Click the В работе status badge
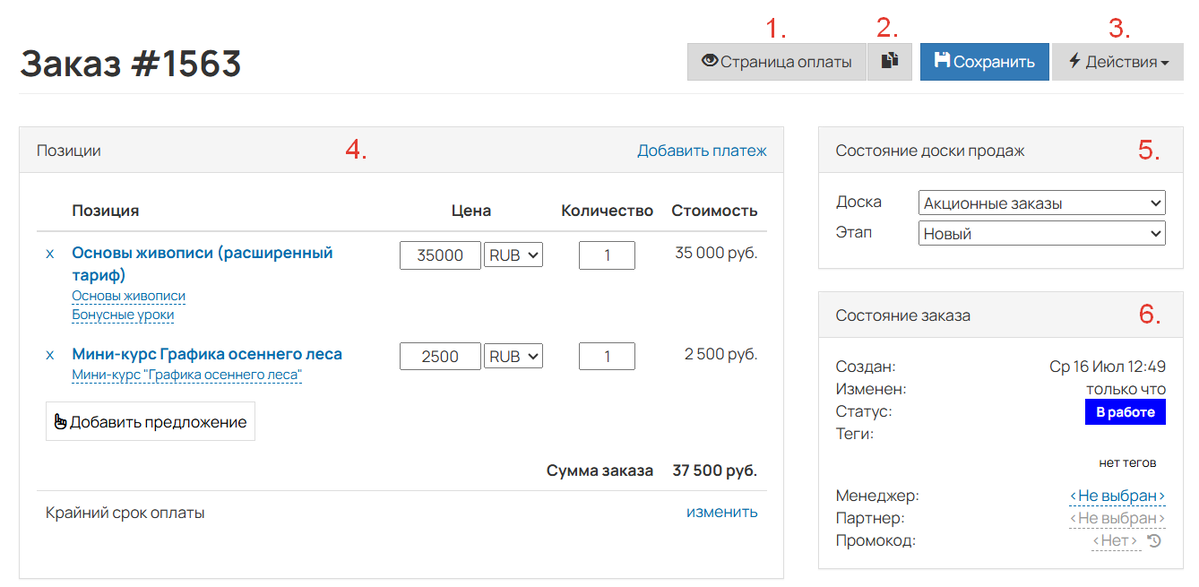 tap(1125, 412)
